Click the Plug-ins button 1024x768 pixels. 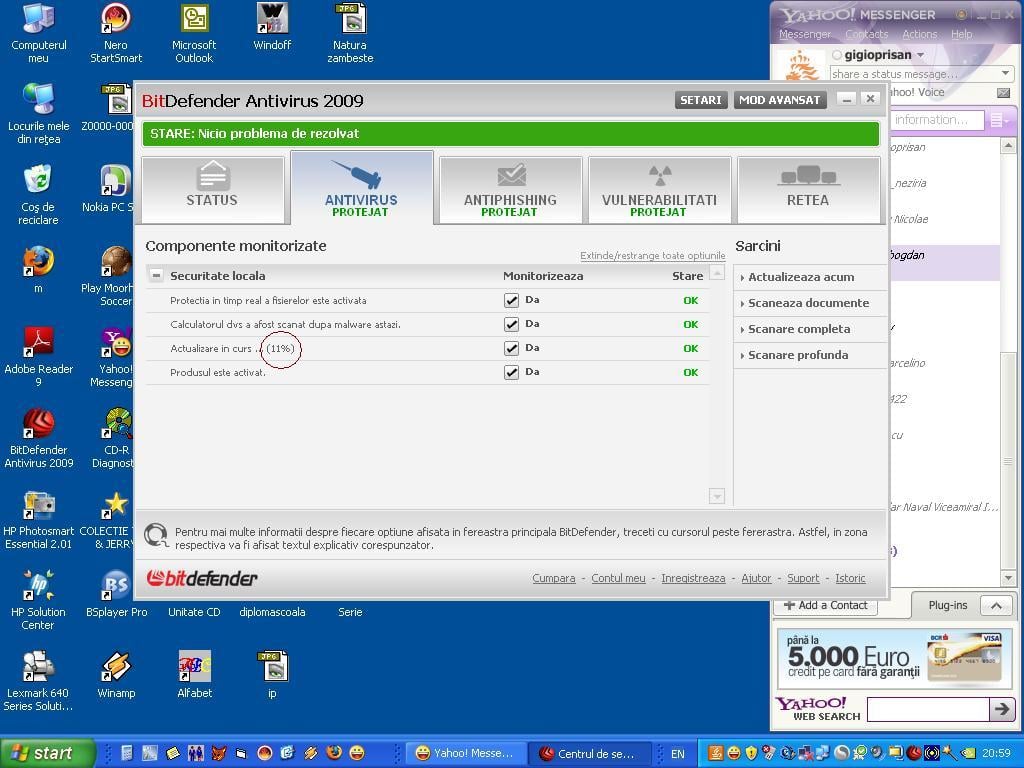click(947, 605)
